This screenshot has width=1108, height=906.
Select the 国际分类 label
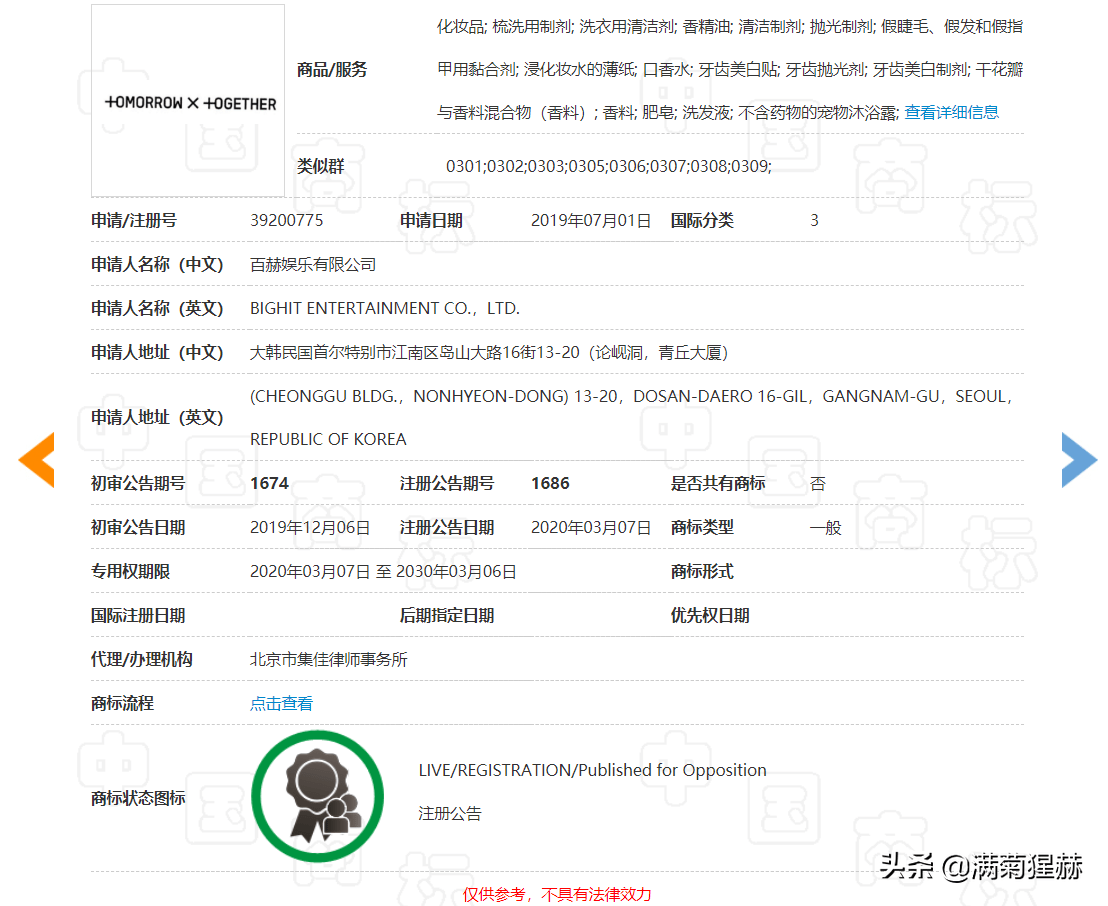(702, 220)
